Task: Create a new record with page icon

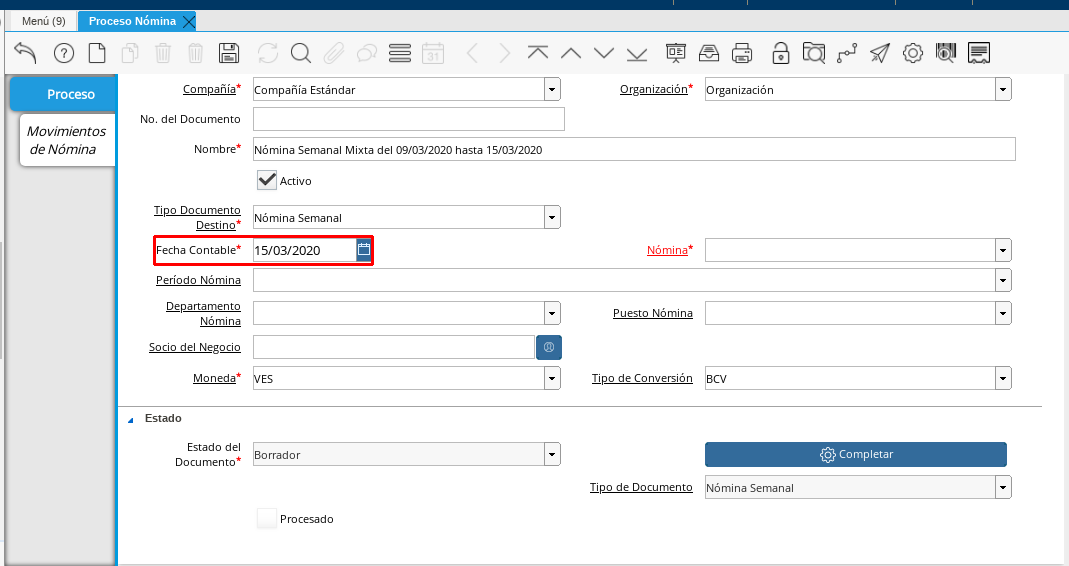Action: click(x=97, y=53)
